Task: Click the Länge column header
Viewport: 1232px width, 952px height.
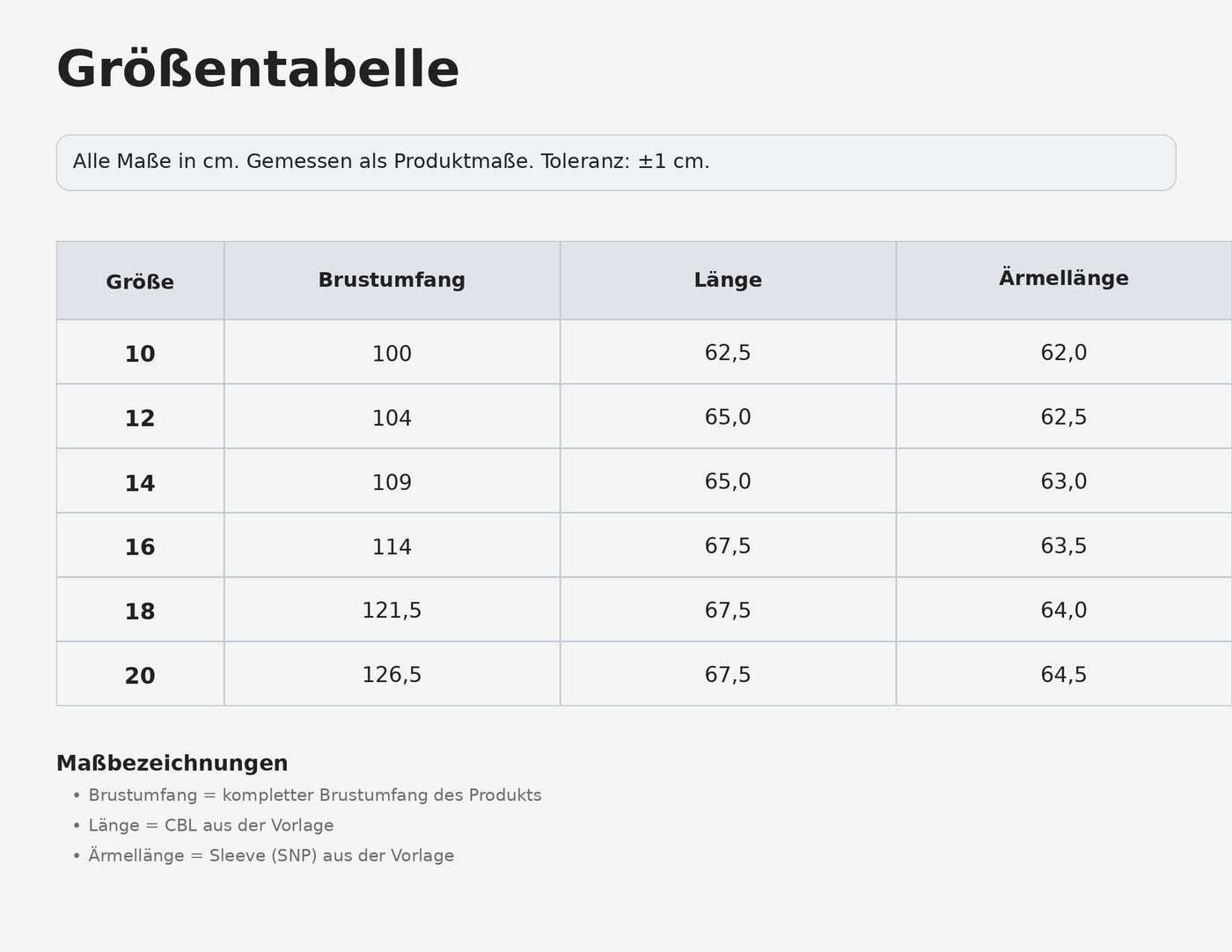Action: 728,281
